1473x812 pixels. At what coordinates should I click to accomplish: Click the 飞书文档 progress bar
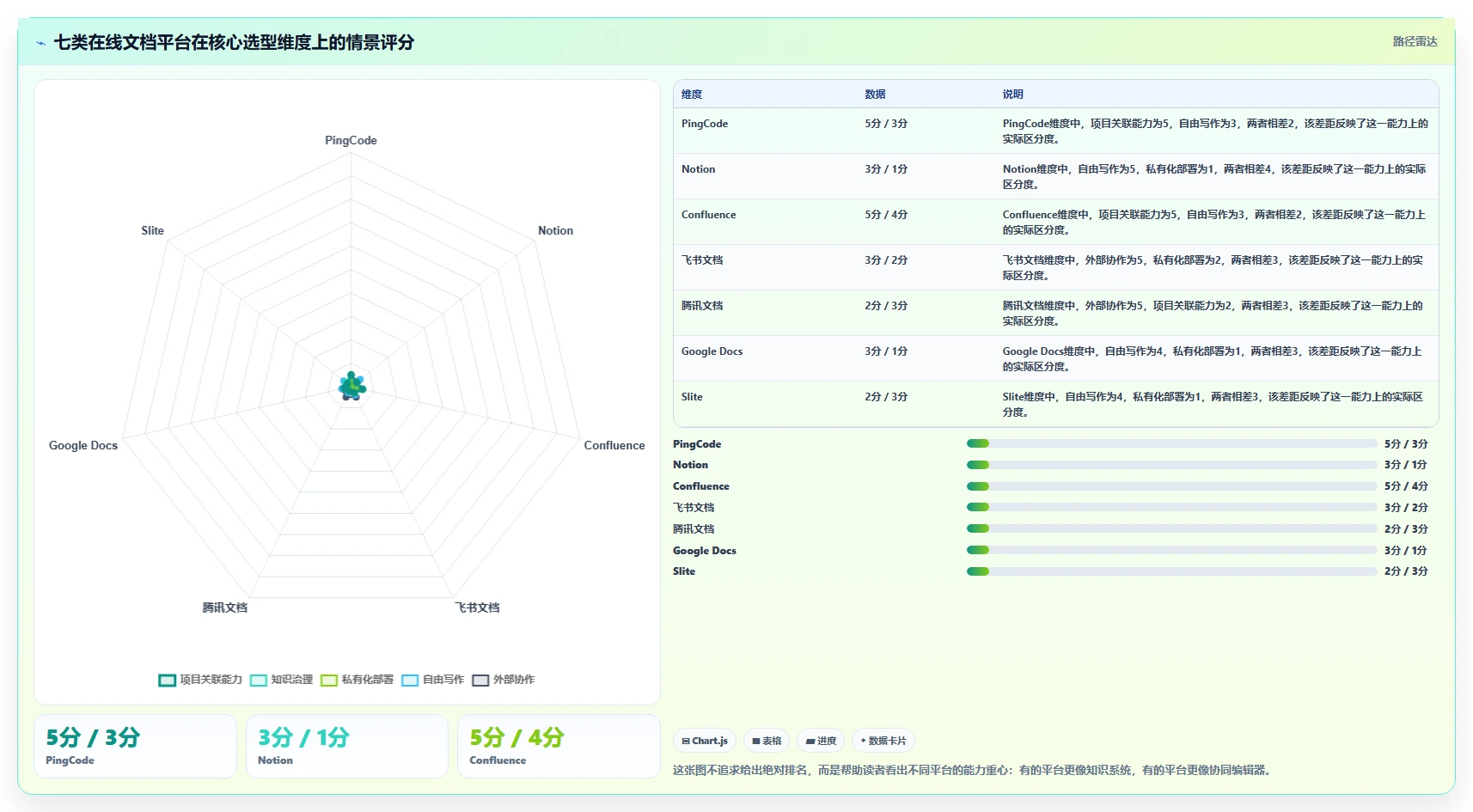pos(1171,507)
